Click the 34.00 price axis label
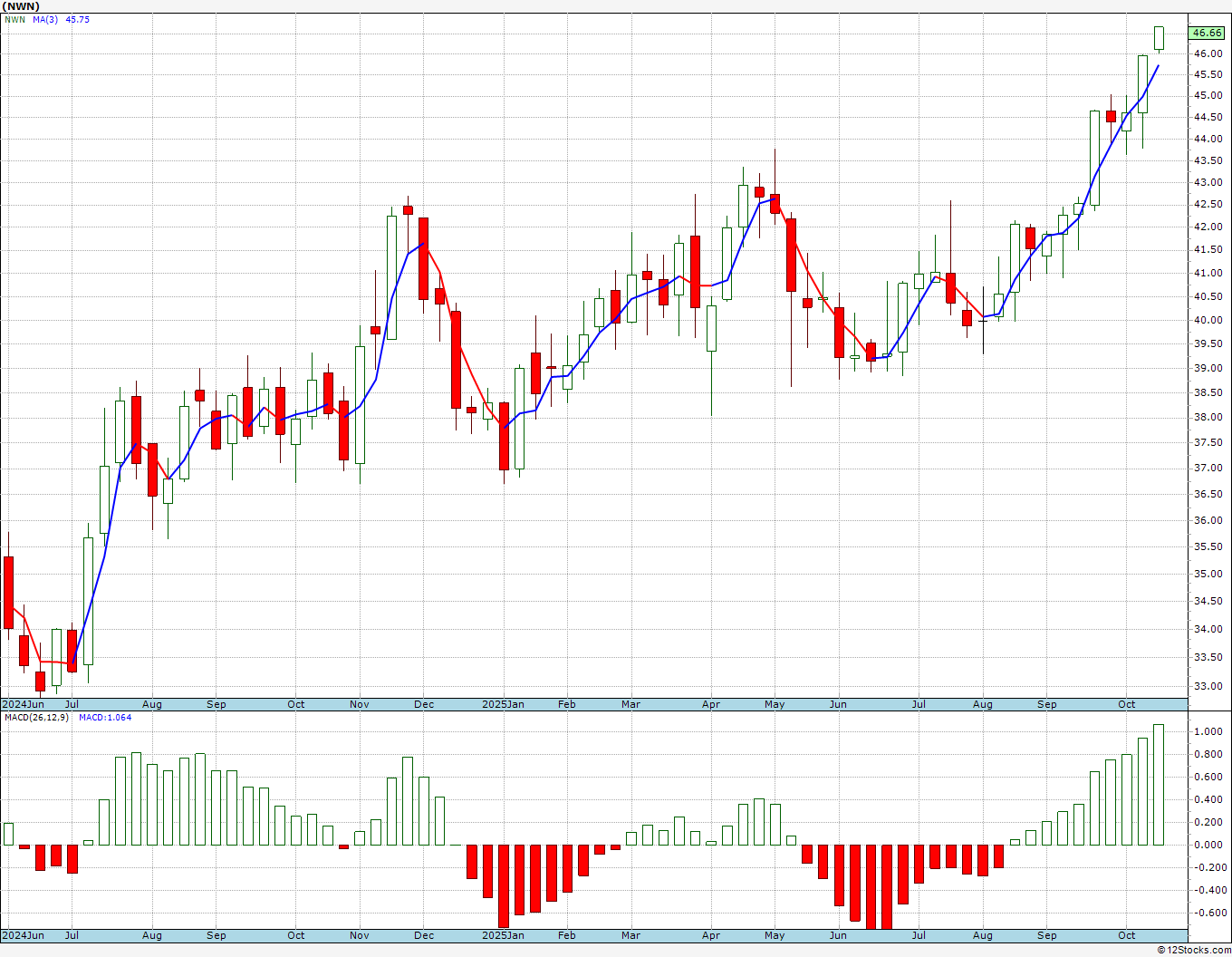 [1208, 629]
